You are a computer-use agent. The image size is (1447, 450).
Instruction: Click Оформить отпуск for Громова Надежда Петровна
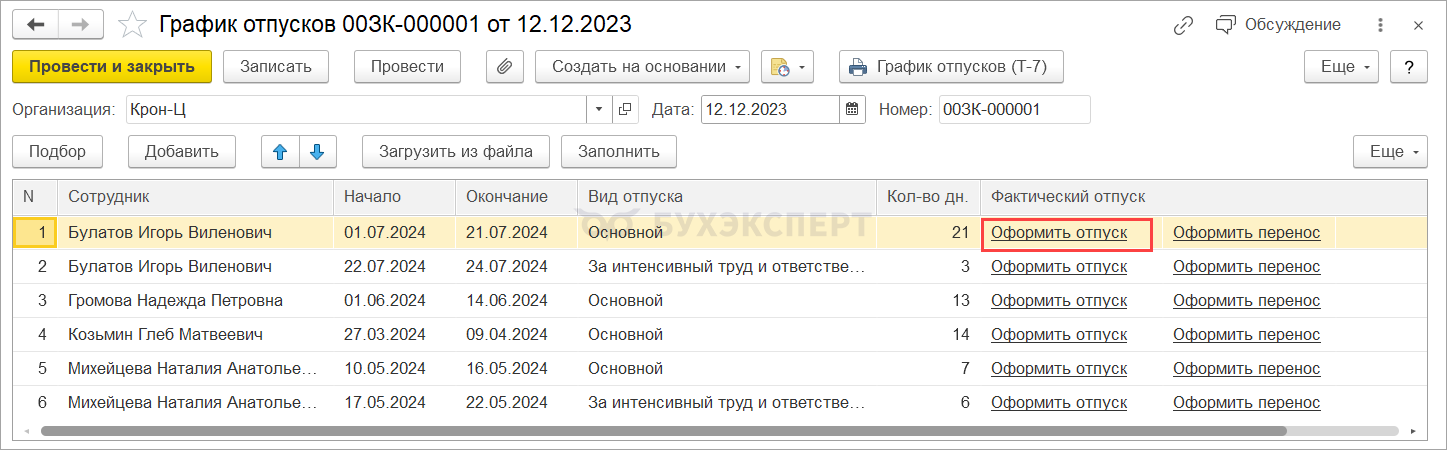pyautogui.click(x=1059, y=301)
